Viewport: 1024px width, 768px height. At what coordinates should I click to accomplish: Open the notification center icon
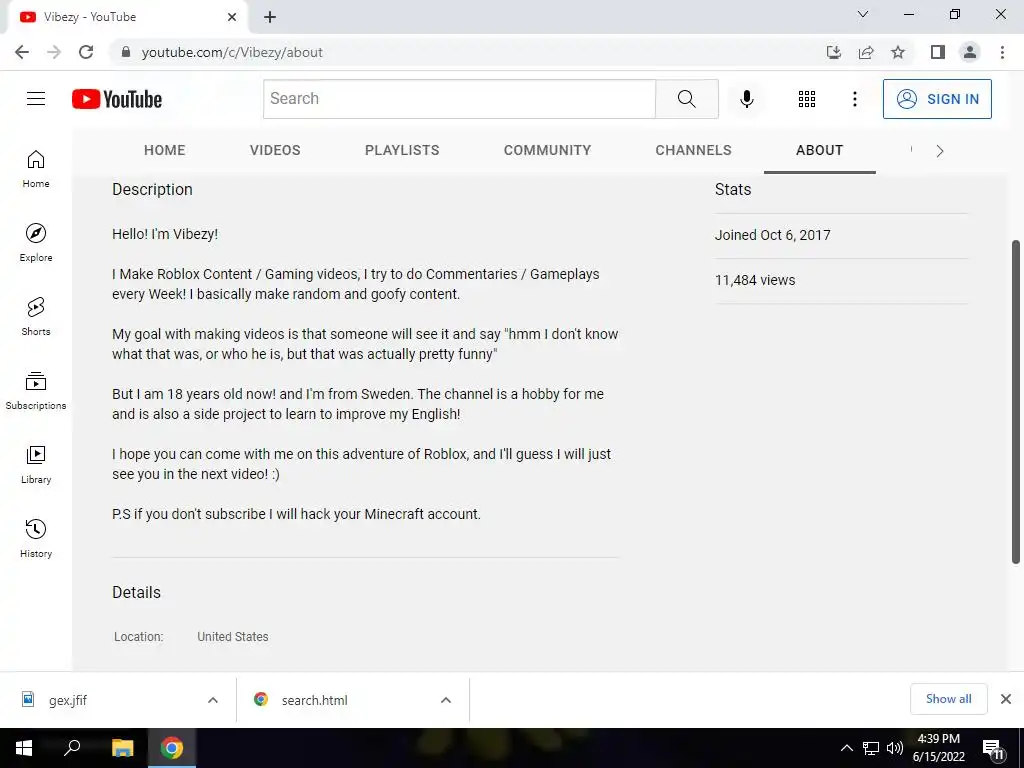[993, 749]
